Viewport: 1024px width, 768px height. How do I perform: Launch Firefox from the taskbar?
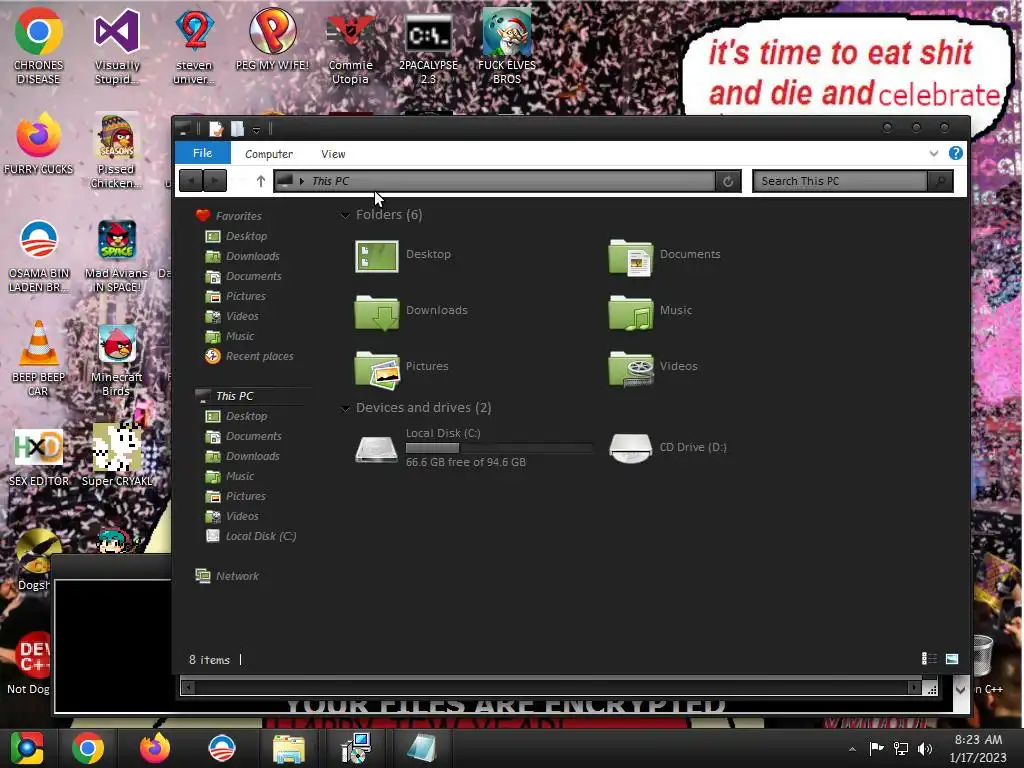[x=155, y=748]
